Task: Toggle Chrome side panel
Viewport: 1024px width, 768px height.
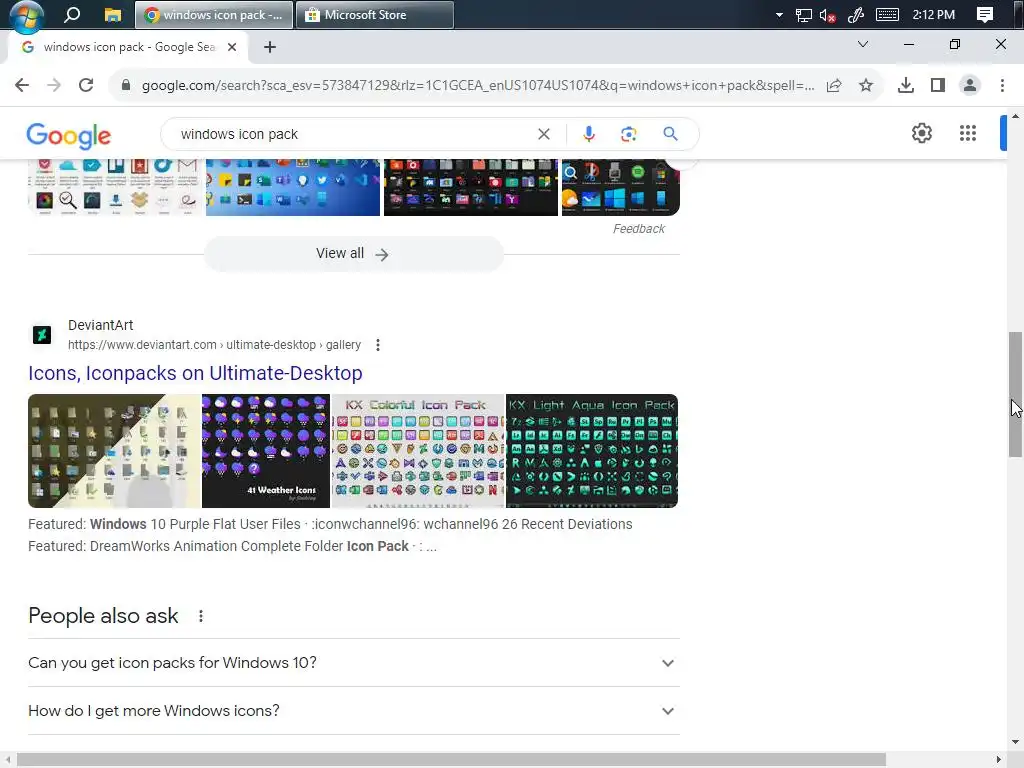Action: click(938, 85)
